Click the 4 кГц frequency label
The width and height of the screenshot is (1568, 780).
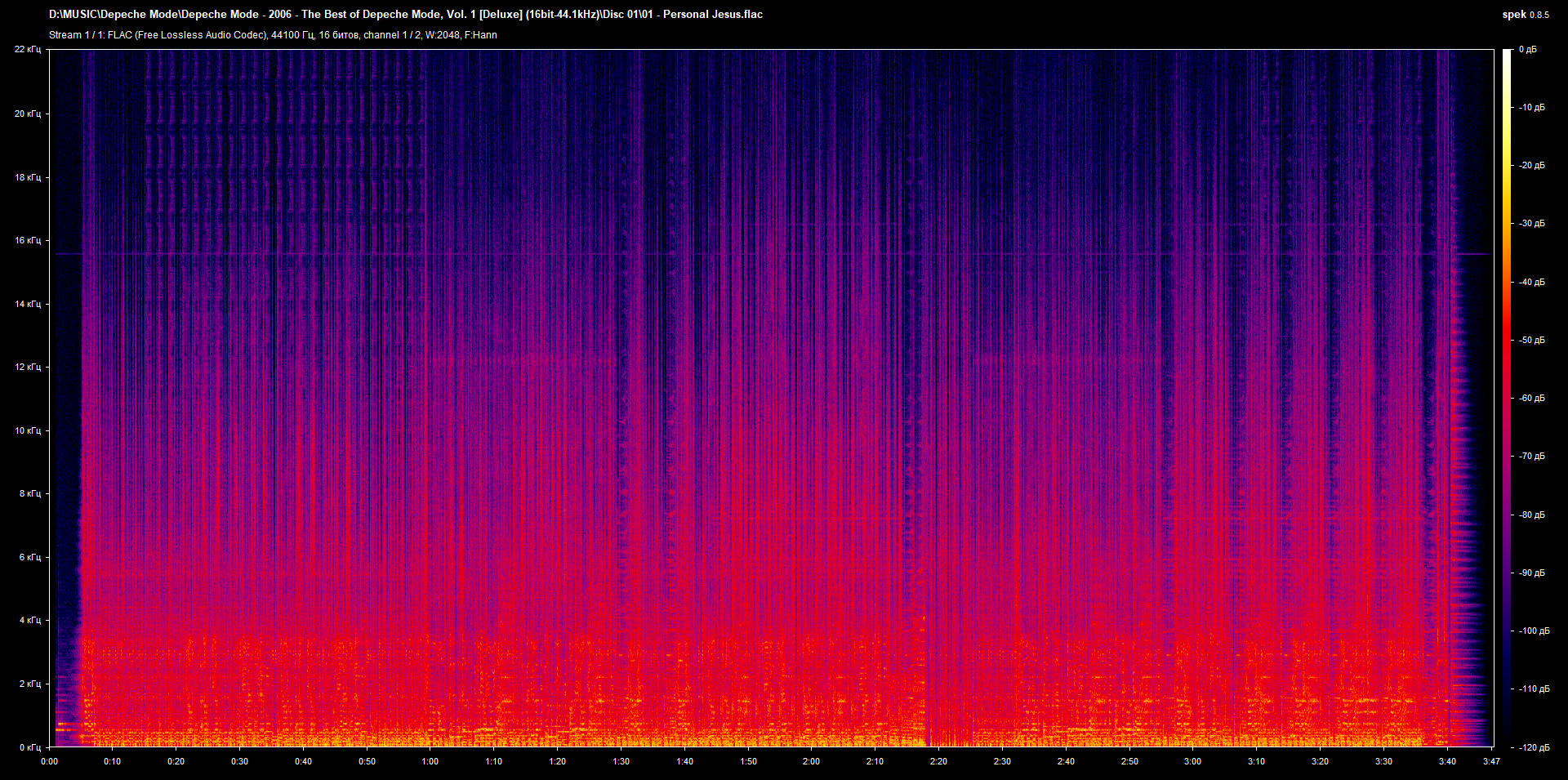coord(29,620)
